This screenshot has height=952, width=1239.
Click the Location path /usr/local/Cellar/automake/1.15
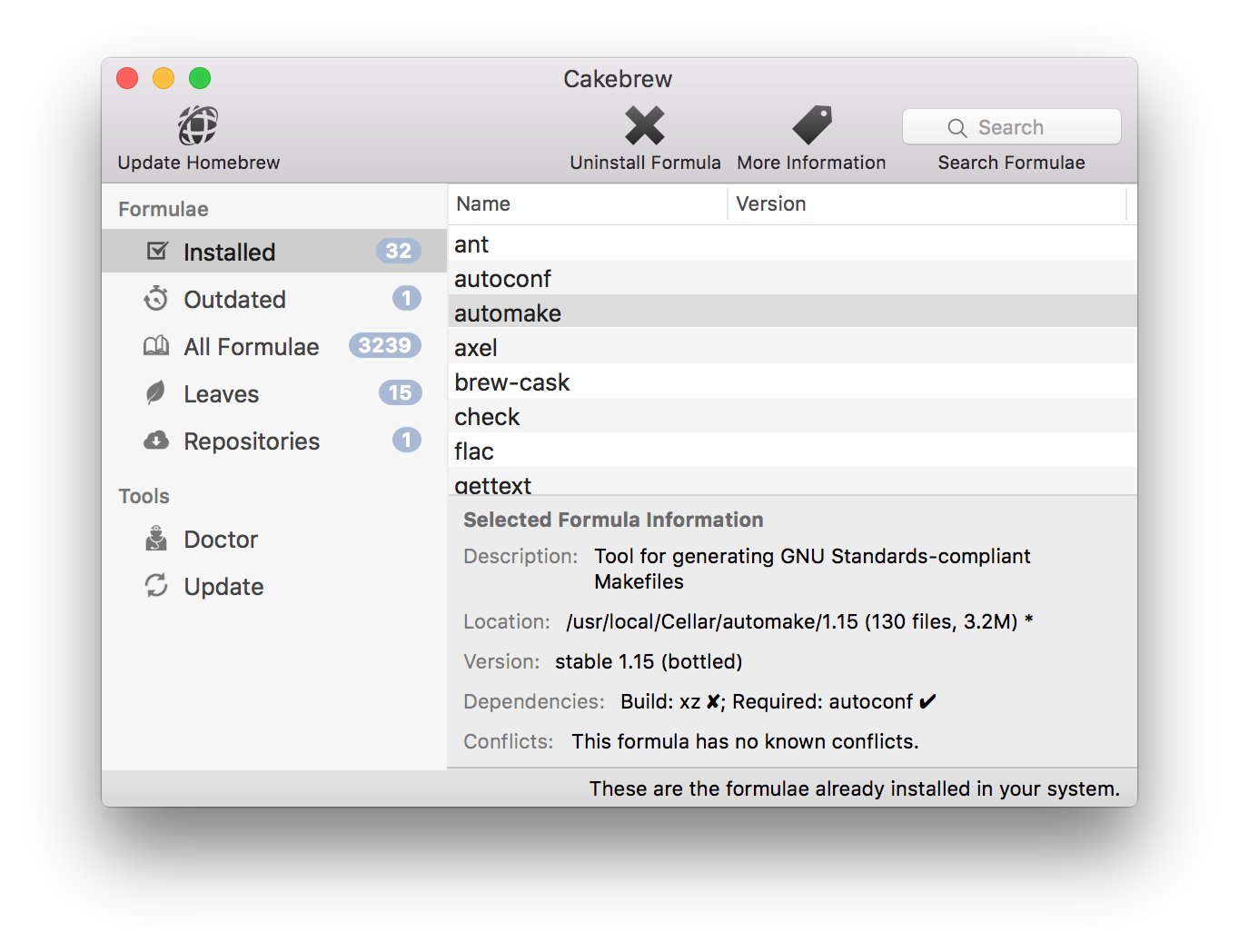pos(712,622)
